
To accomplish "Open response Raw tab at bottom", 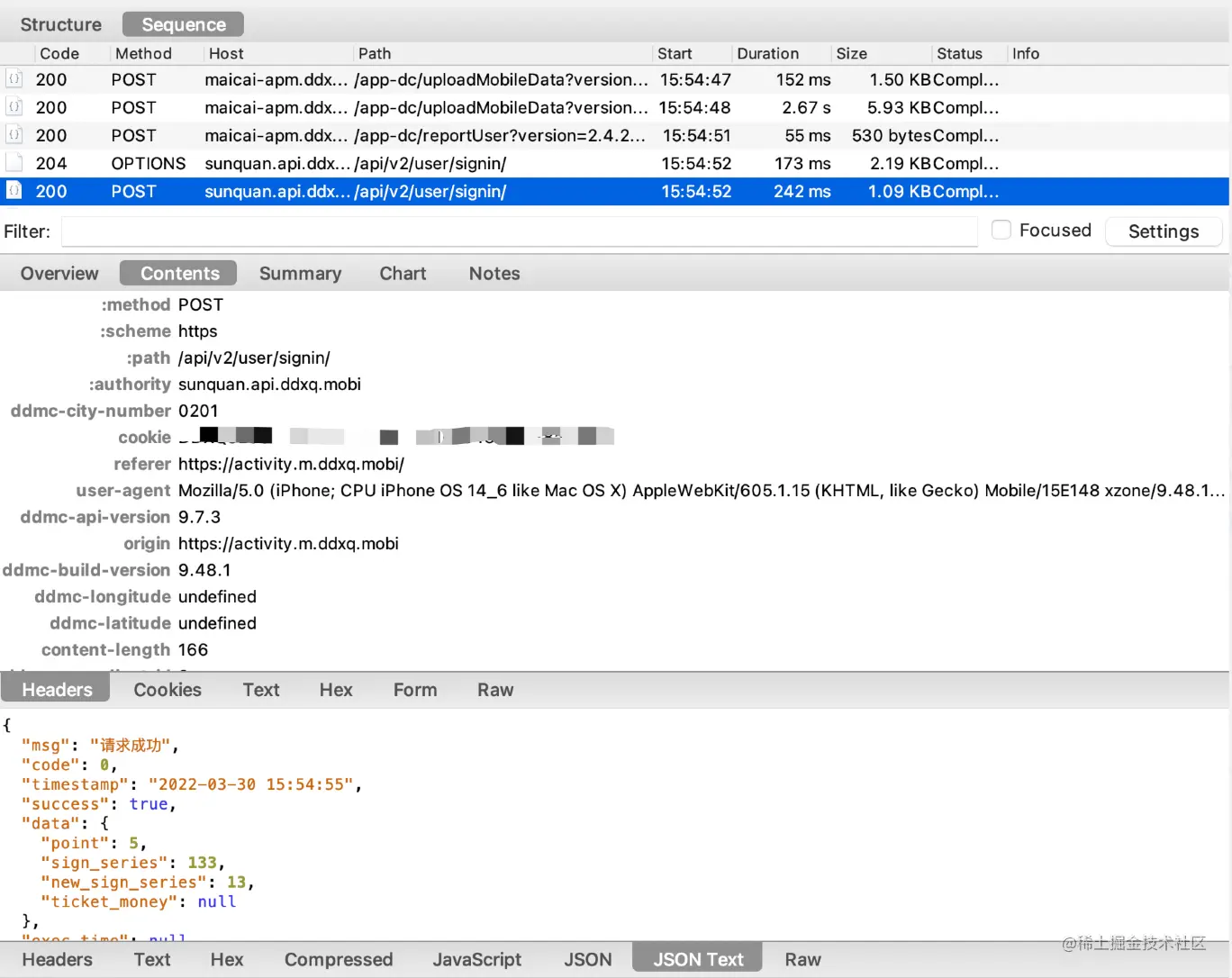I will coord(802,959).
